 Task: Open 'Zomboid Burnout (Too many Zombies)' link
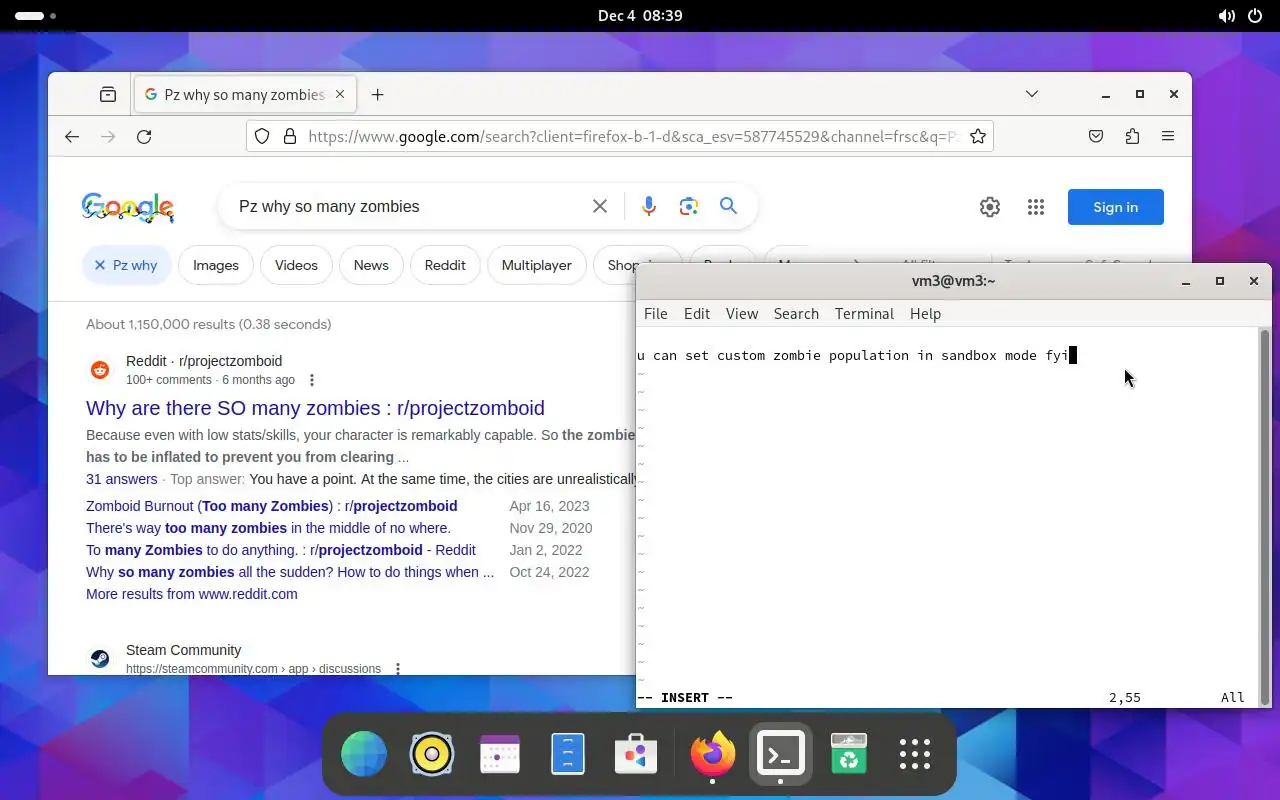[272, 506]
